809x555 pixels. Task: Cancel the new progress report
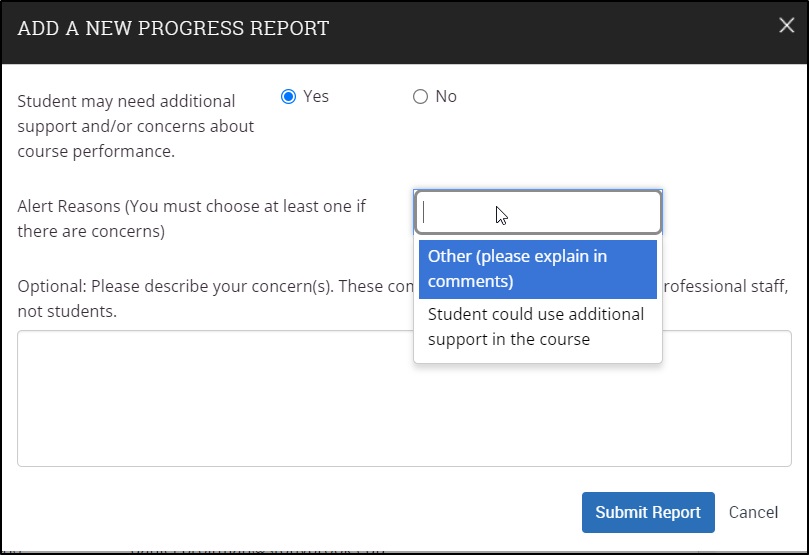(753, 512)
